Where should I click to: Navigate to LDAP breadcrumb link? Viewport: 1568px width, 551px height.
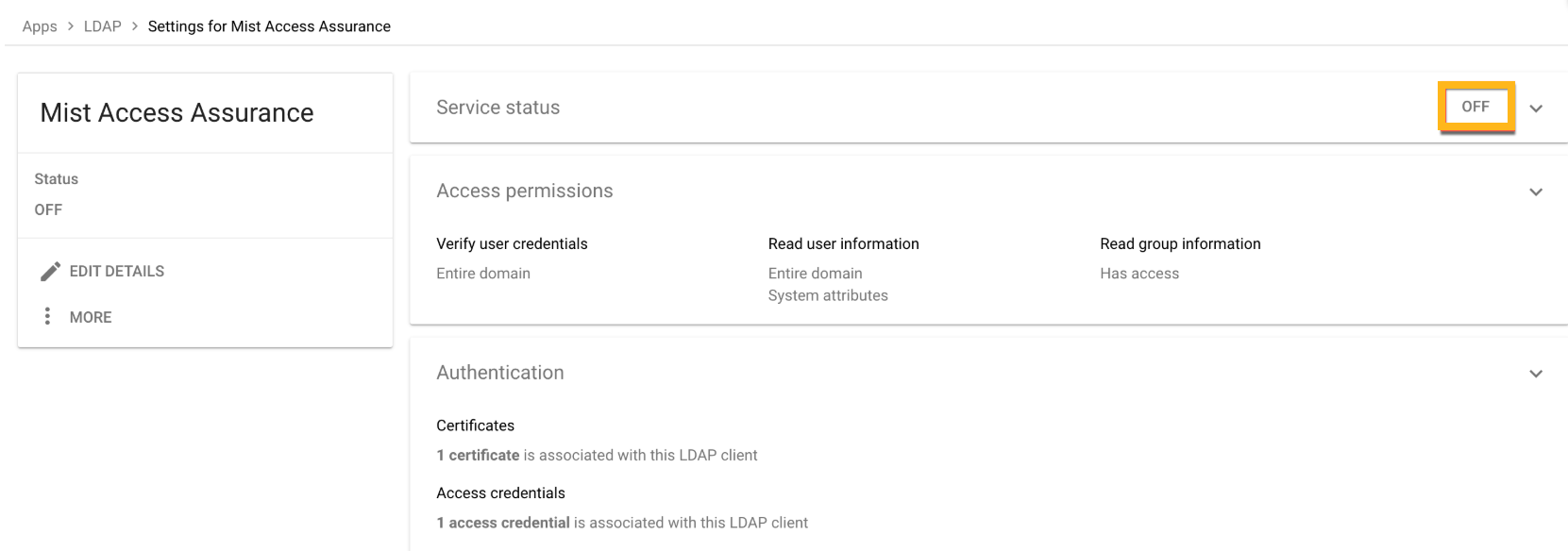click(x=102, y=26)
